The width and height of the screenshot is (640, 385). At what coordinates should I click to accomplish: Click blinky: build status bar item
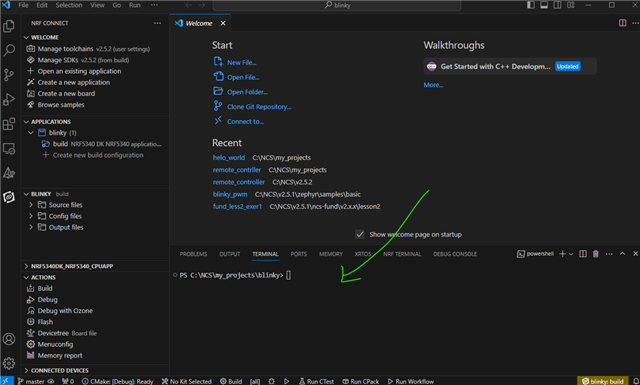pyautogui.click(x=602, y=381)
